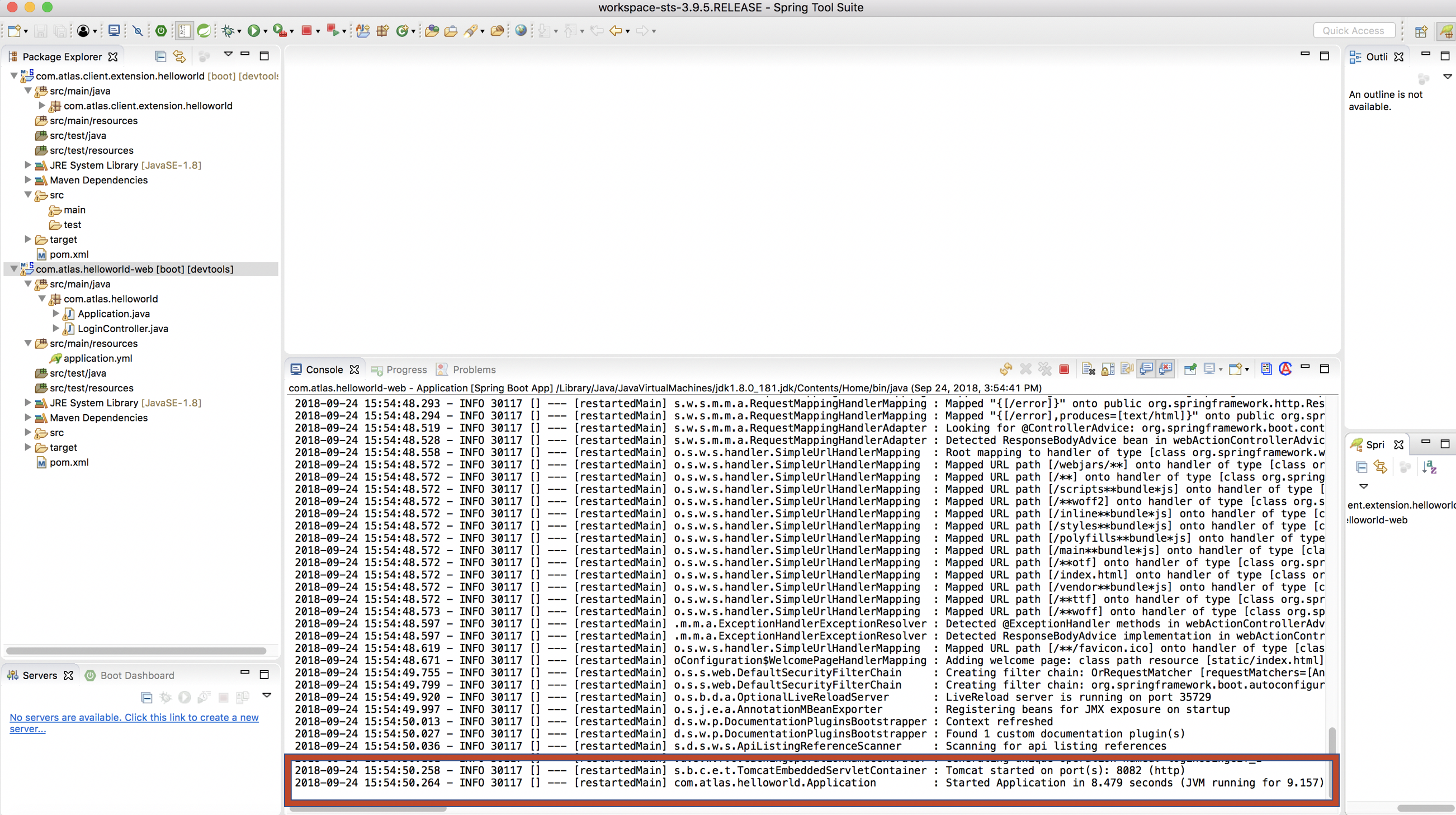Collapse all in Servers view toolbar
The height and width of the screenshot is (815, 1456).
146,698
